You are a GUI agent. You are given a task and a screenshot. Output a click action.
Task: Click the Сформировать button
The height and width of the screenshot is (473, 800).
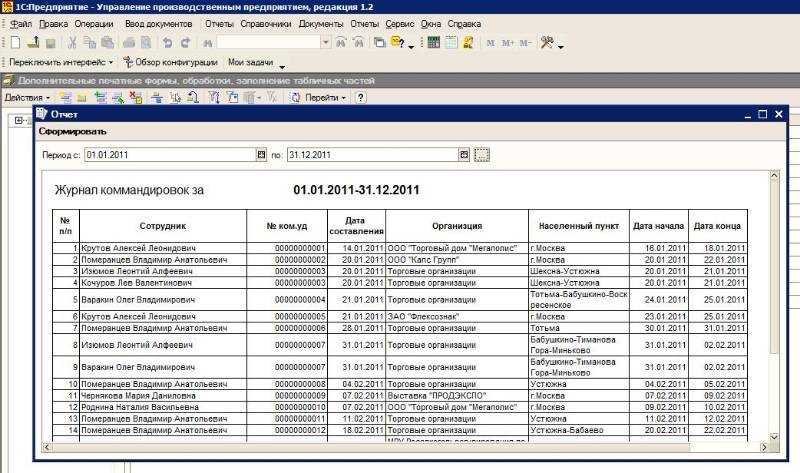click(72, 132)
